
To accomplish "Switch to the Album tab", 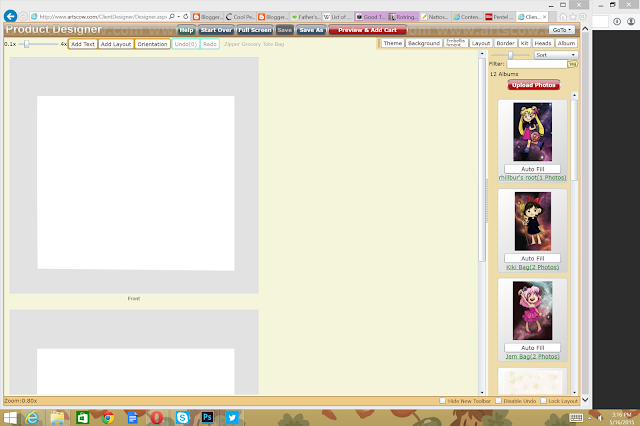I will click(x=566, y=43).
